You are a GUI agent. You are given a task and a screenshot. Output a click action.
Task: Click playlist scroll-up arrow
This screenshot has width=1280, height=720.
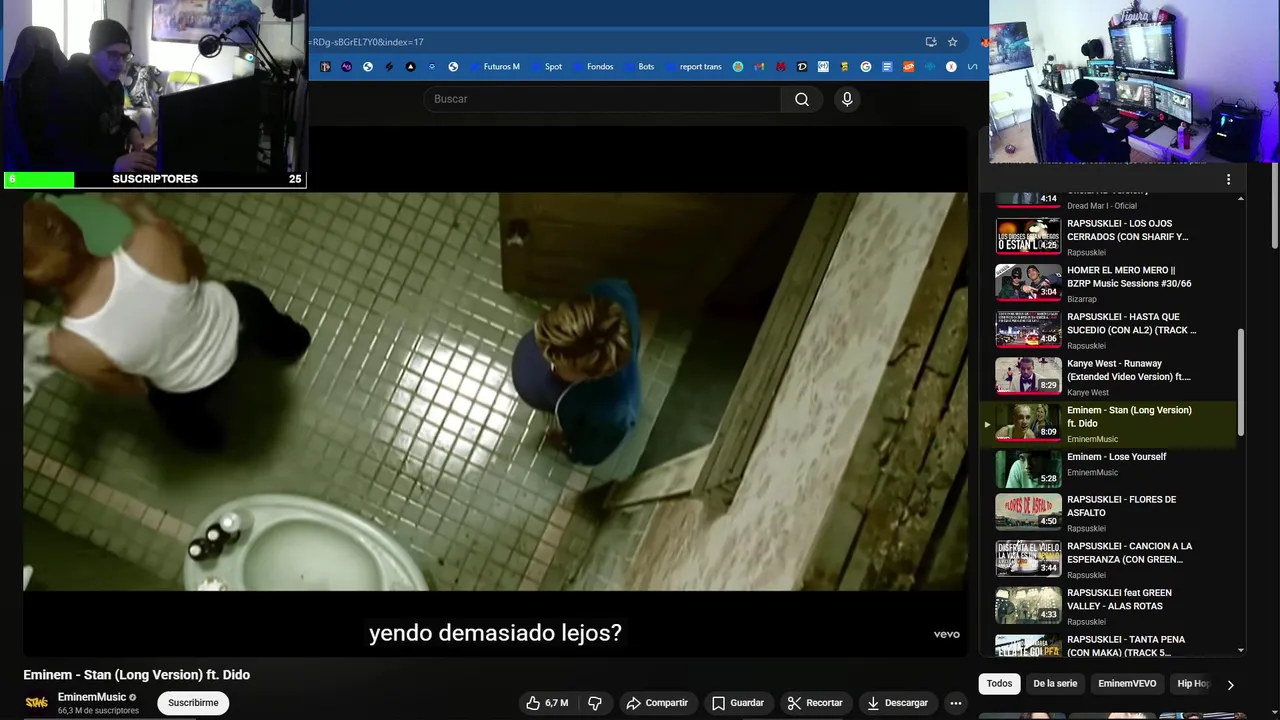[1241, 198]
